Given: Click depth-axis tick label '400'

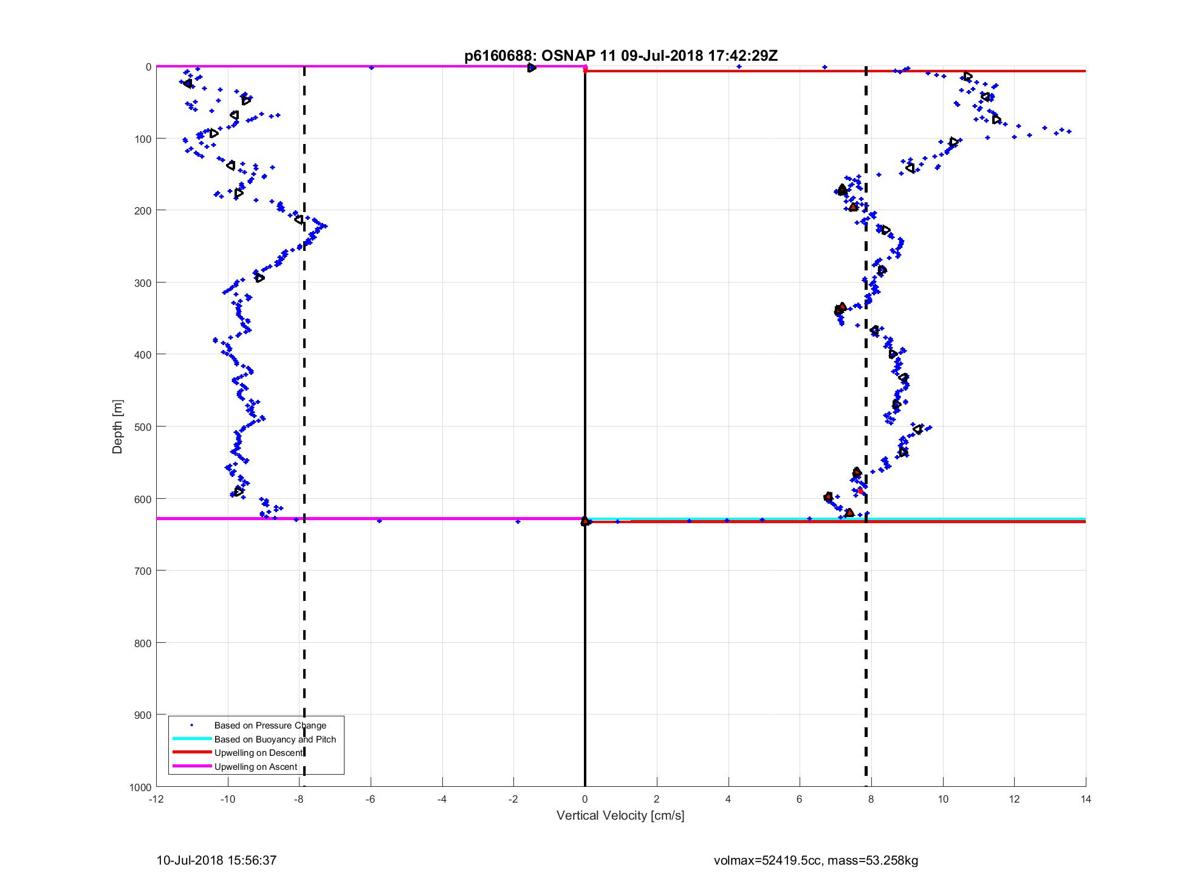Looking at the screenshot, I should click(x=142, y=355).
